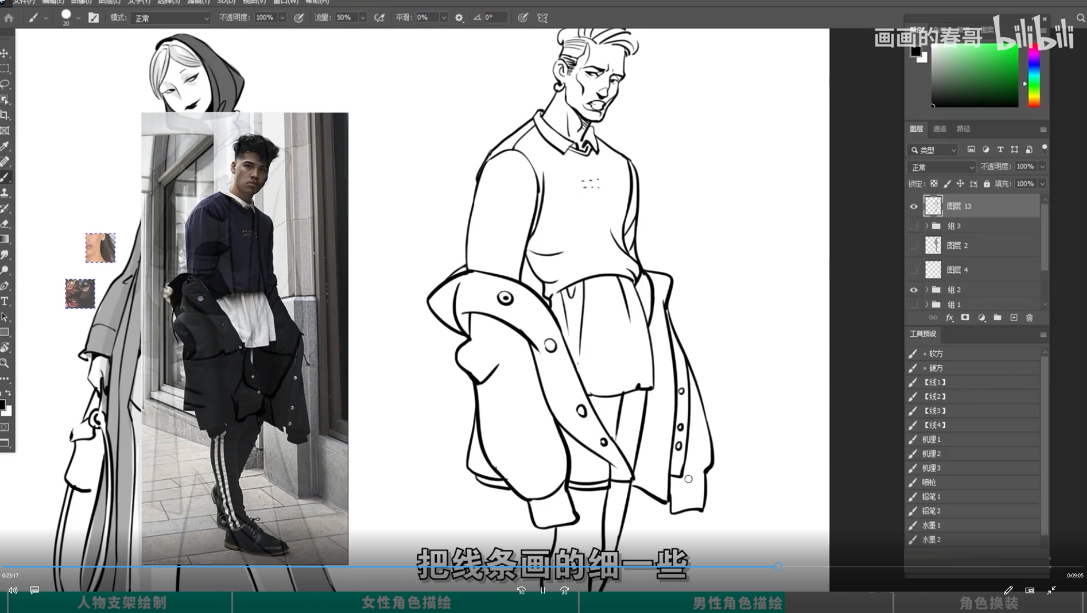This screenshot has width=1087, height=613.
Task: Lock position with move-arrows icon
Action: (960, 184)
